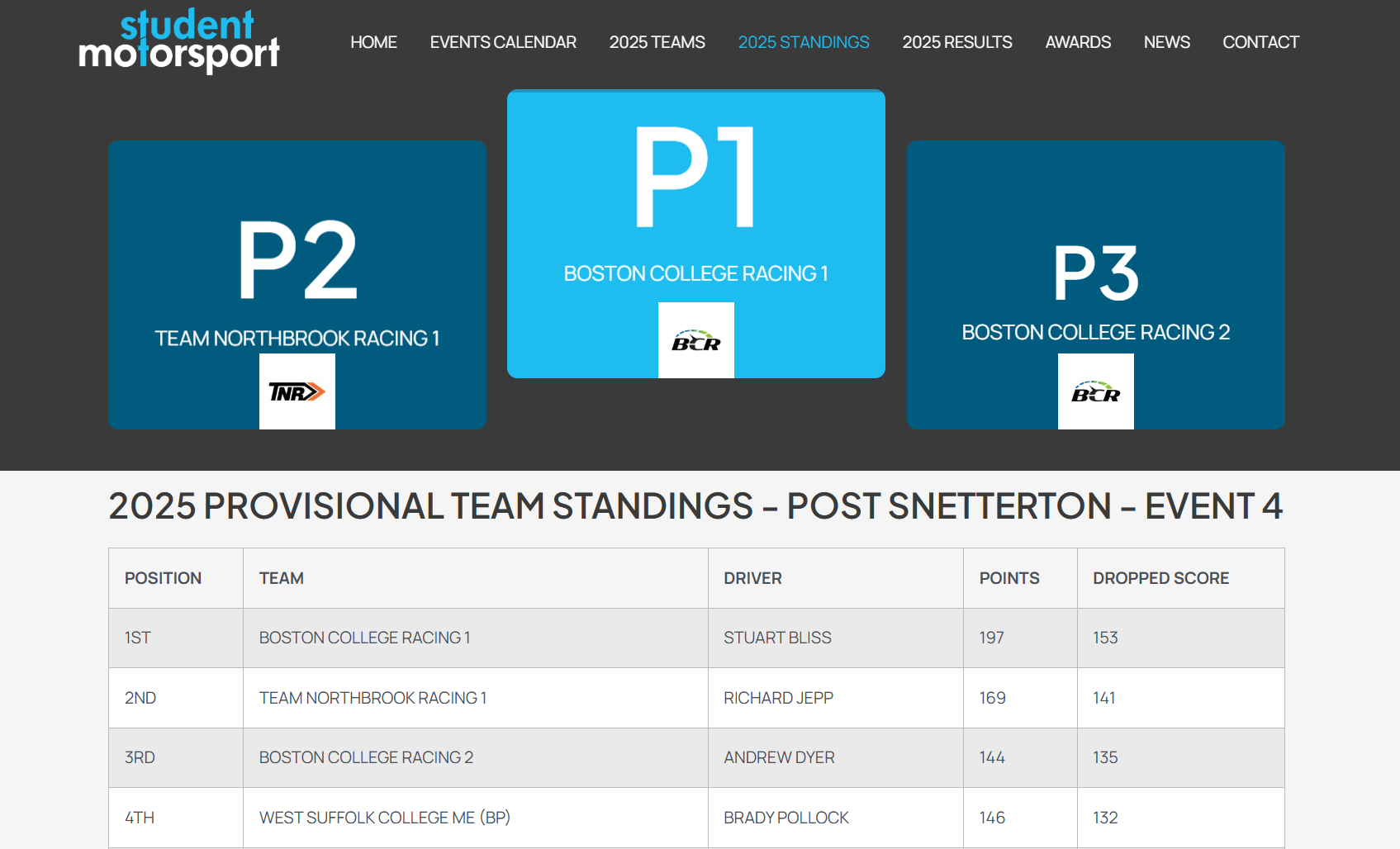Select the 3RD position cell
This screenshot has height=849, width=1400.
(x=176, y=757)
